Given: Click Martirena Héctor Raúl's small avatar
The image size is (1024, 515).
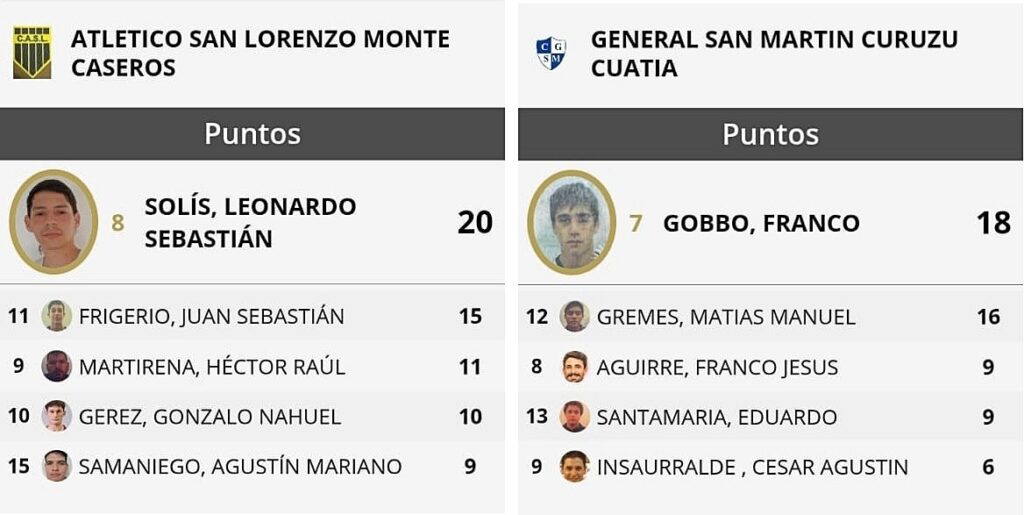Looking at the screenshot, I should click(x=57, y=366).
